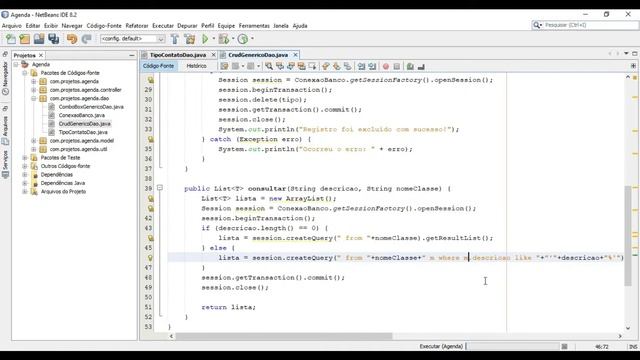Click the Profile Project icon
This screenshot has width=640, height=360.
coord(243,39)
